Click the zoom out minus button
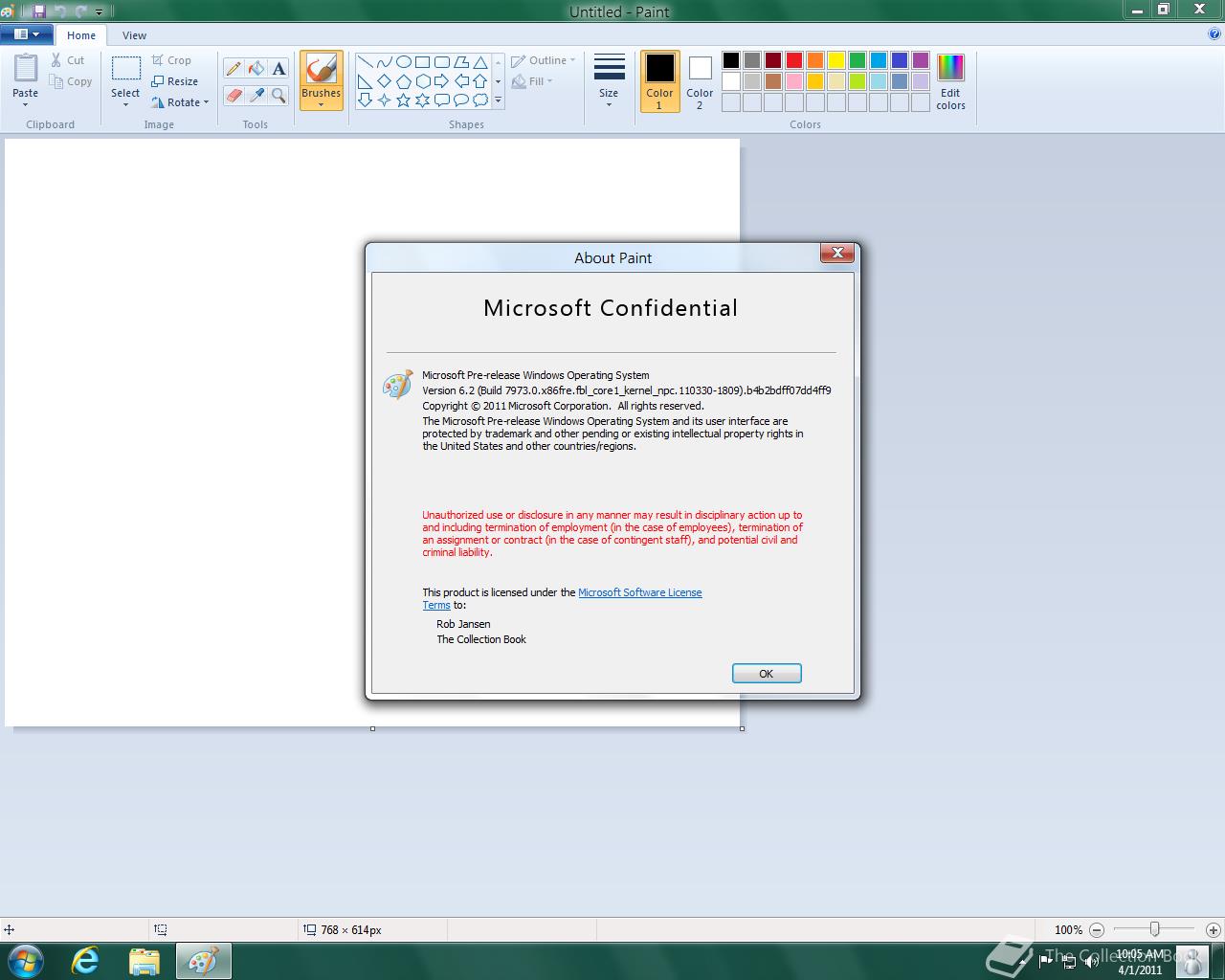The image size is (1225, 980). [1097, 929]
